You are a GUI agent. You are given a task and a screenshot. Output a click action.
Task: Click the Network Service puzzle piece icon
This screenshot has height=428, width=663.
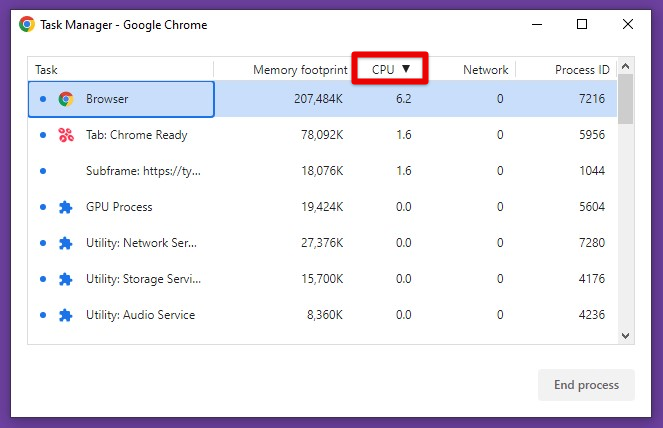[66, 243]
